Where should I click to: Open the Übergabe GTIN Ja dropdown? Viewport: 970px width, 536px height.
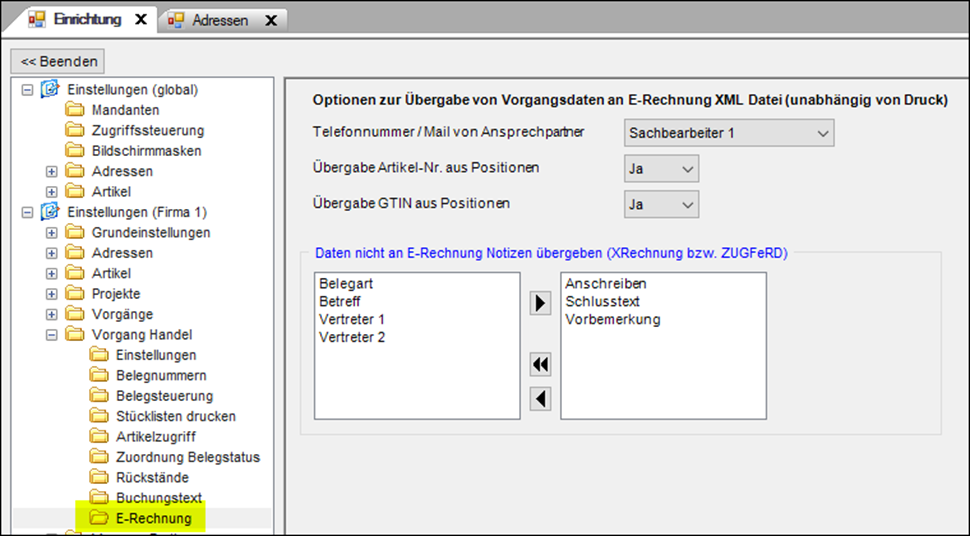pos(661,205)
